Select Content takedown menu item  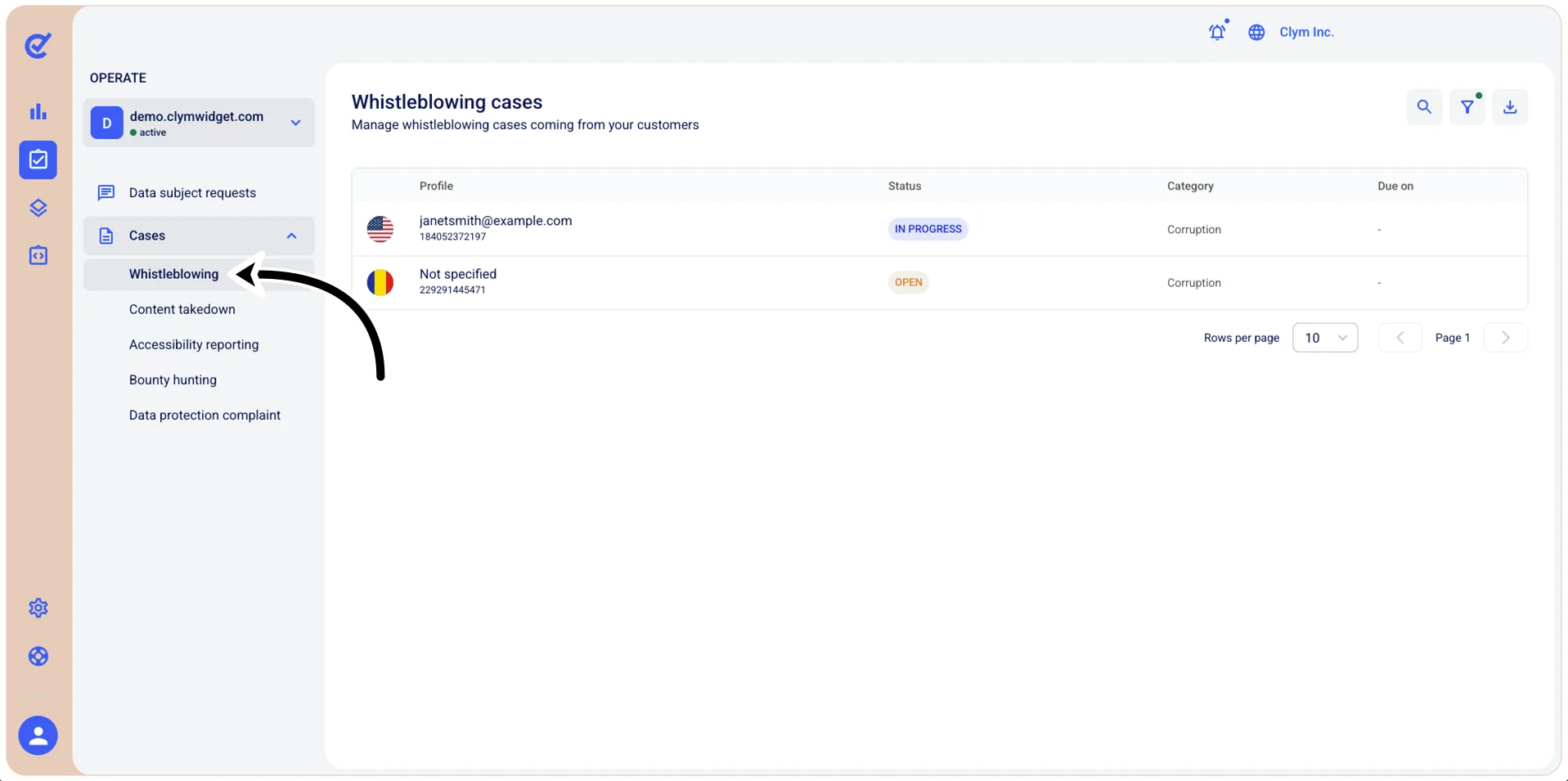click(x=182, y=309)
